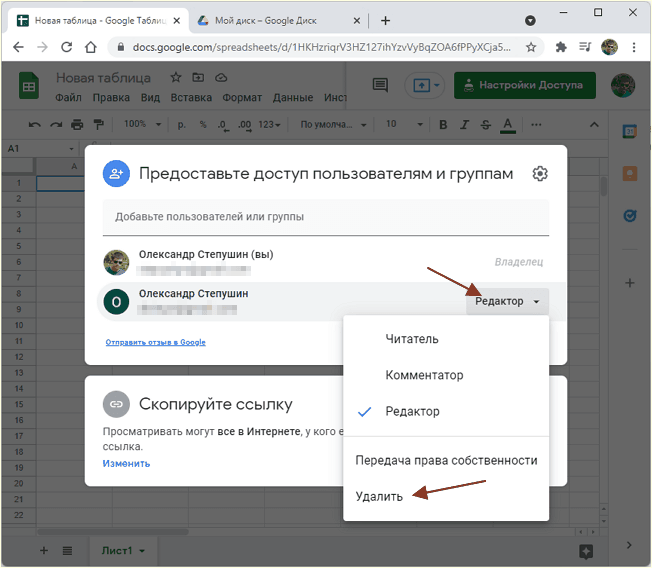Click the undo toolbar icon
Screen dimensions: 652x568
pos(35,124)
